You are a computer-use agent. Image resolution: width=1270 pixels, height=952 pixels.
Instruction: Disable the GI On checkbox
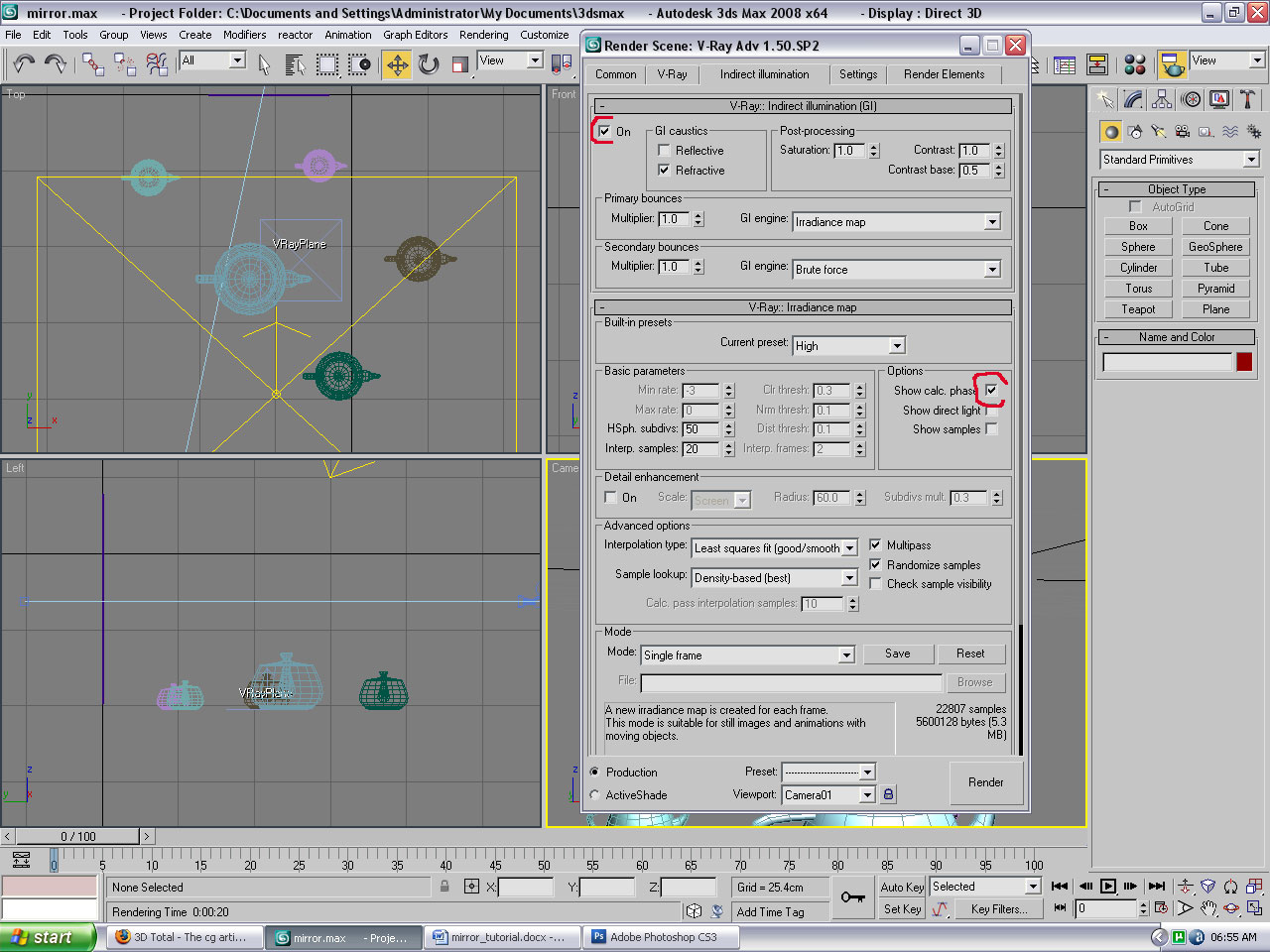pos(604,131)
